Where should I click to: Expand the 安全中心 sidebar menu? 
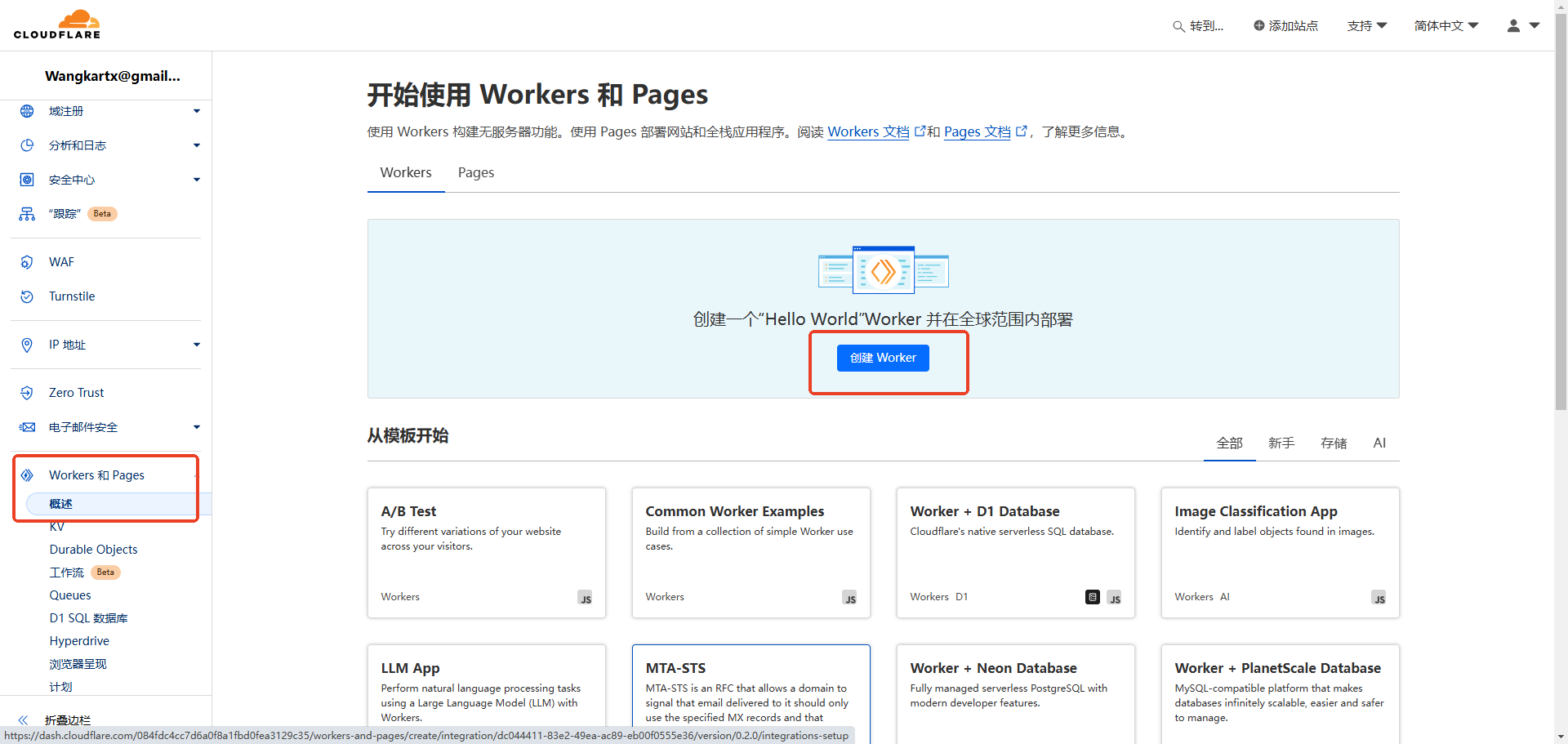click(x=197, y=180)
